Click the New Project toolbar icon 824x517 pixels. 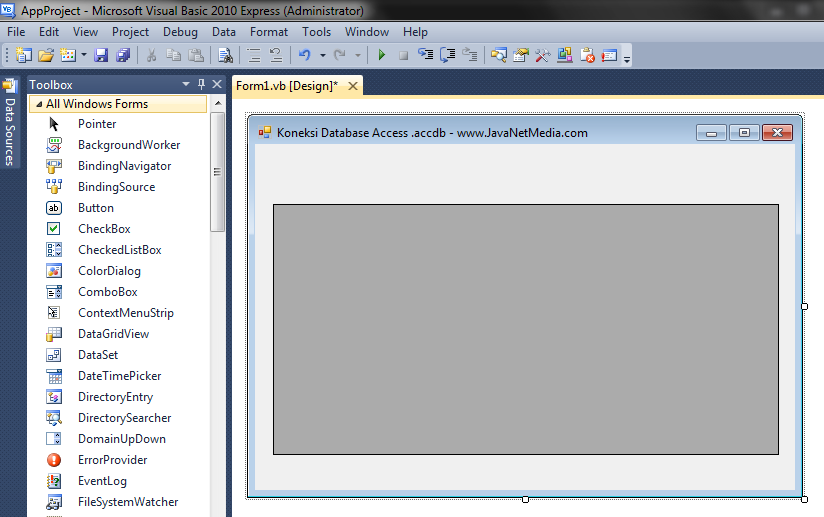click(x=24, y=55)
